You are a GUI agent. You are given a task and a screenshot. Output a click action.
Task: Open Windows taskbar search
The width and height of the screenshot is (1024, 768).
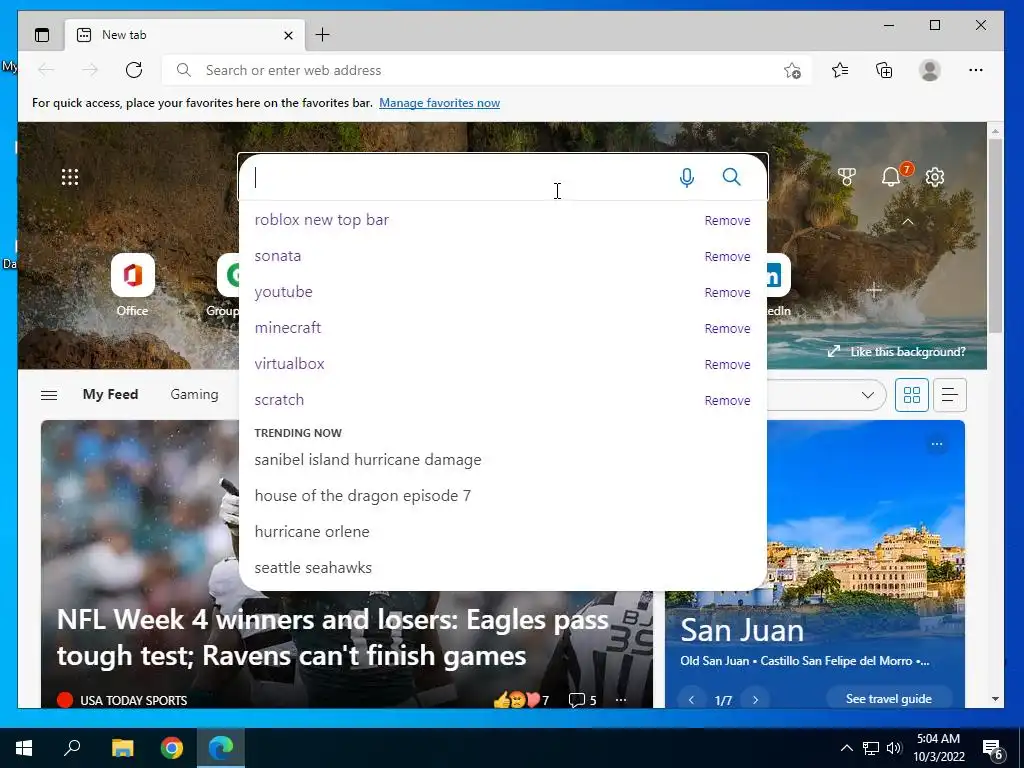pyautogui.click(x=72, y=748)
